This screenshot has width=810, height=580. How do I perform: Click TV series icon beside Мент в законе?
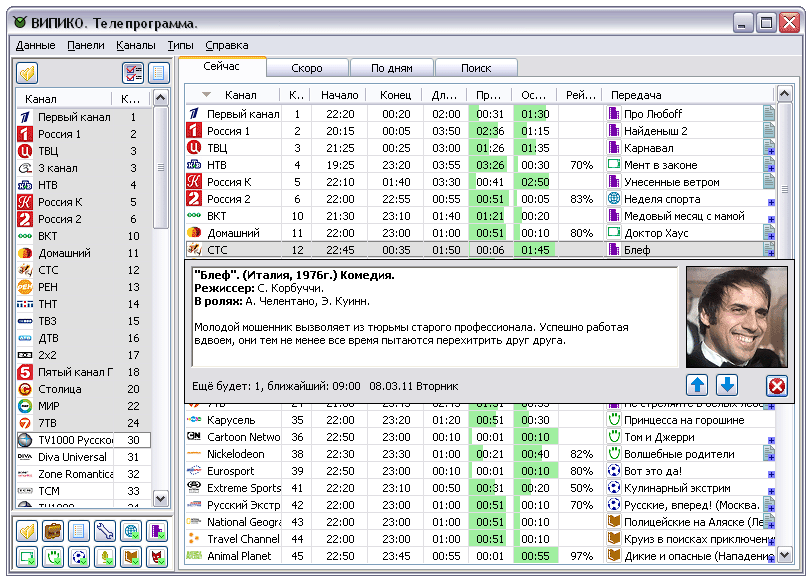tap(614, 165)
